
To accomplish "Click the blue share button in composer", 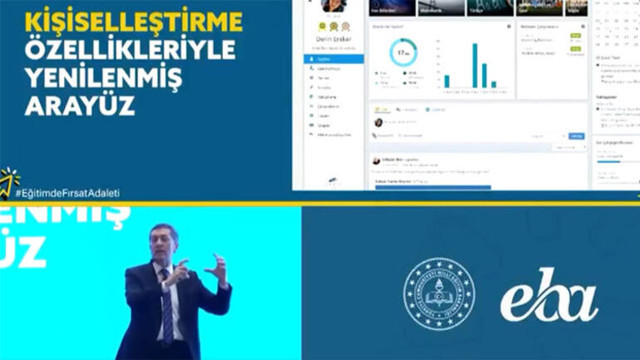I will [576, 136].
